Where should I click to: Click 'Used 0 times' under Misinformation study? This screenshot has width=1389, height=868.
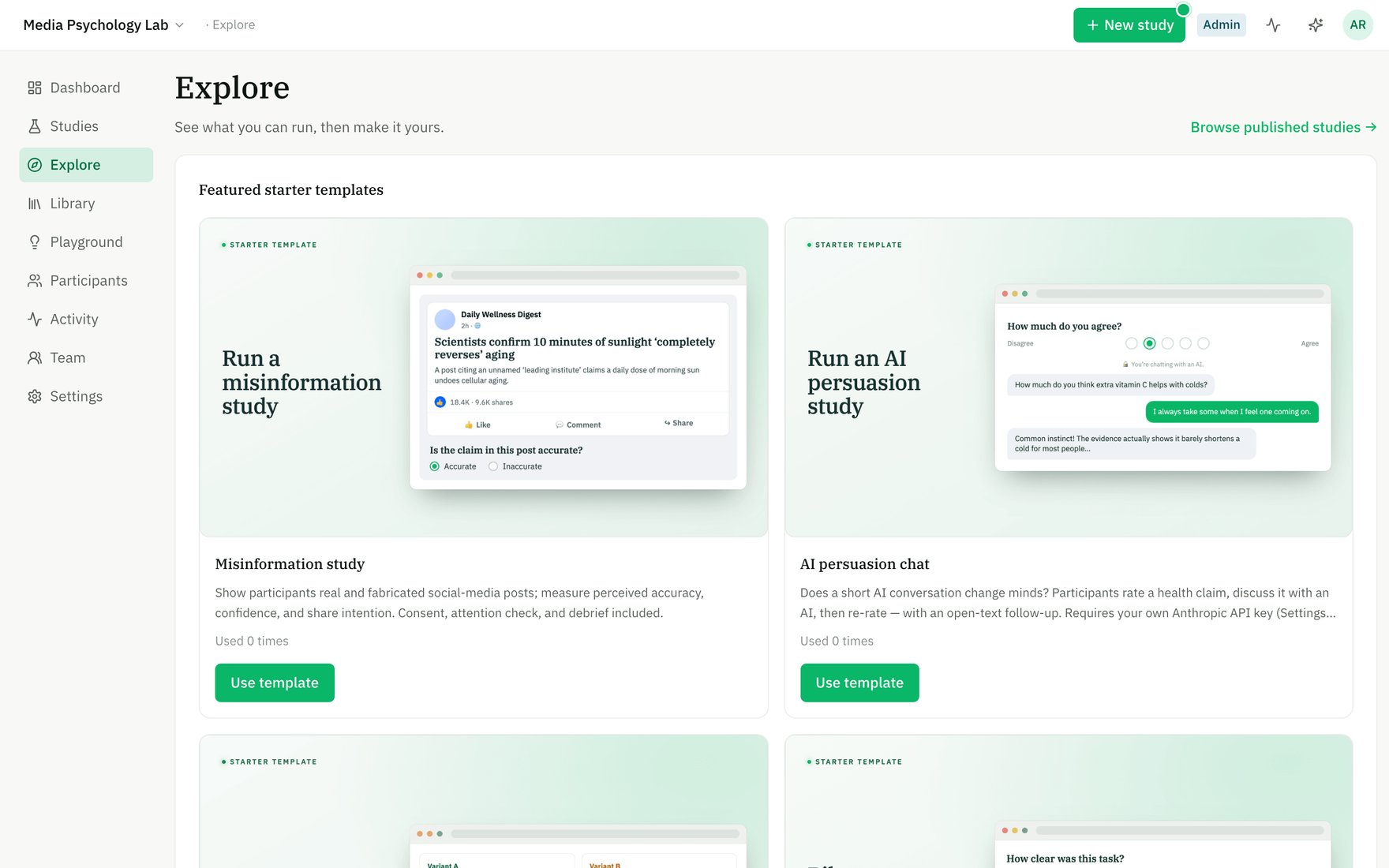click(x=252, y=642)
